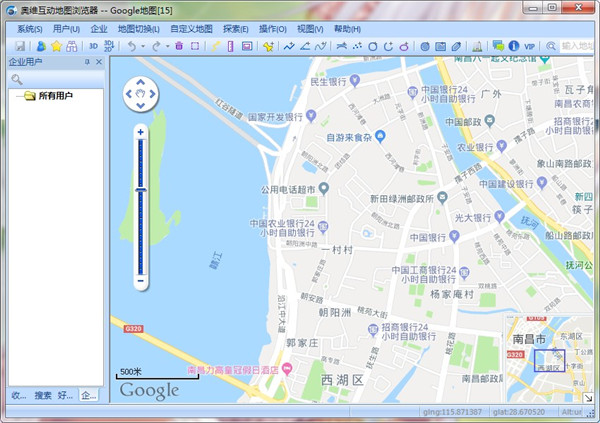Open the 帮助(H) menu
This screenshot has height=423, width=600.
click(347, 29)
